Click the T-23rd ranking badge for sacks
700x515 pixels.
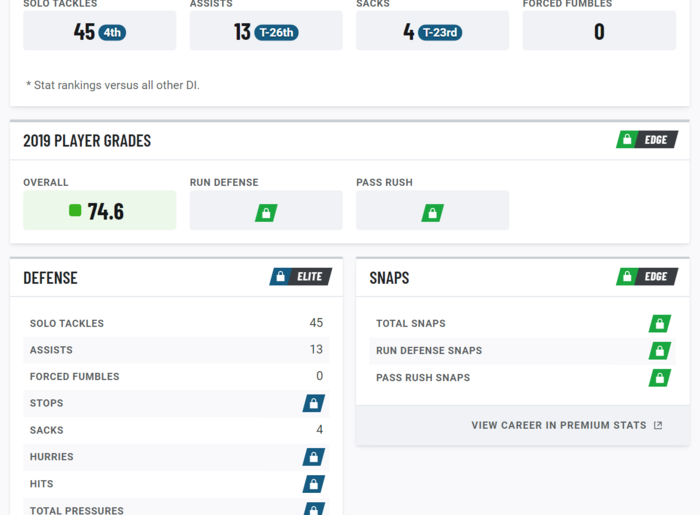pyautogui.click(x=440, y=33)
